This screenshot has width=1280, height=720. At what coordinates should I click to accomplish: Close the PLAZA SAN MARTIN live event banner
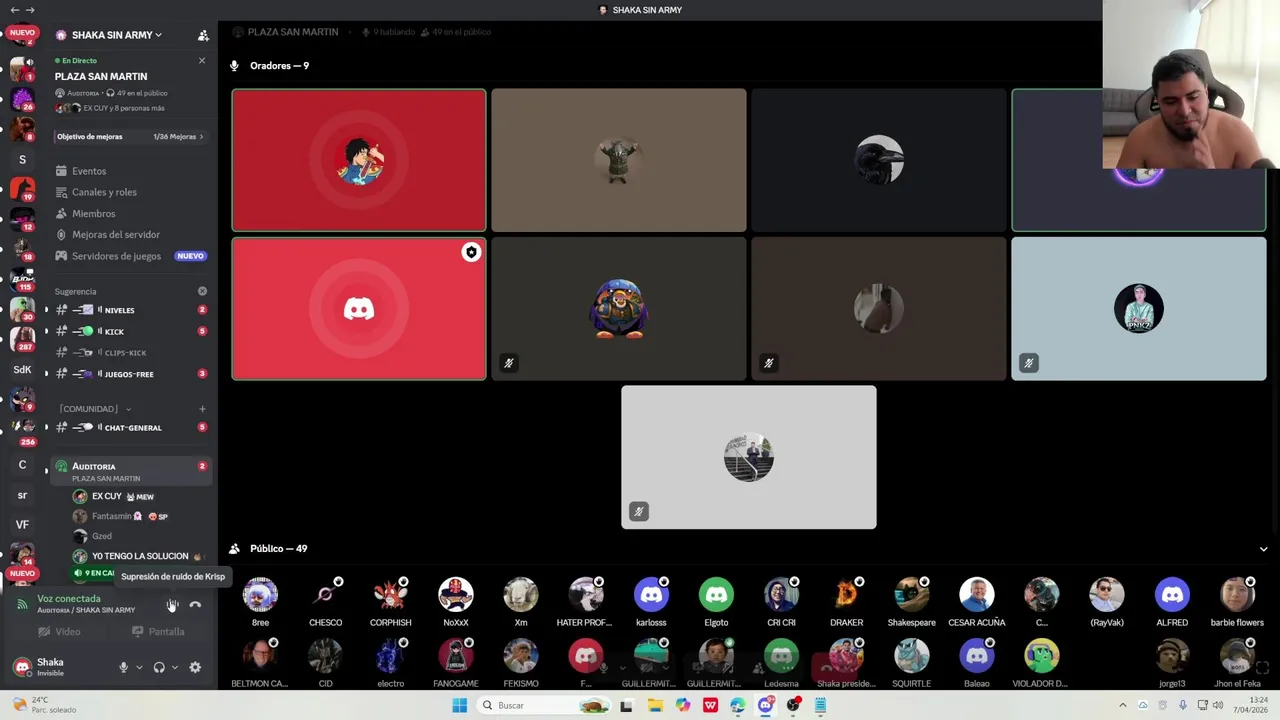[x=202, y=61]
